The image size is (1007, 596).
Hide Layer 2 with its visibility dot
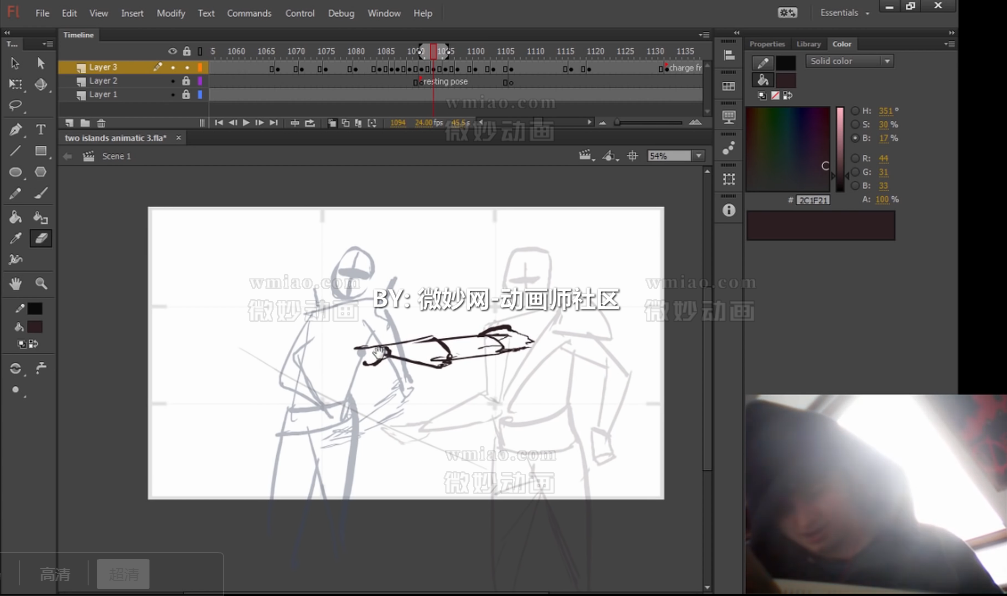coord(173,80)
